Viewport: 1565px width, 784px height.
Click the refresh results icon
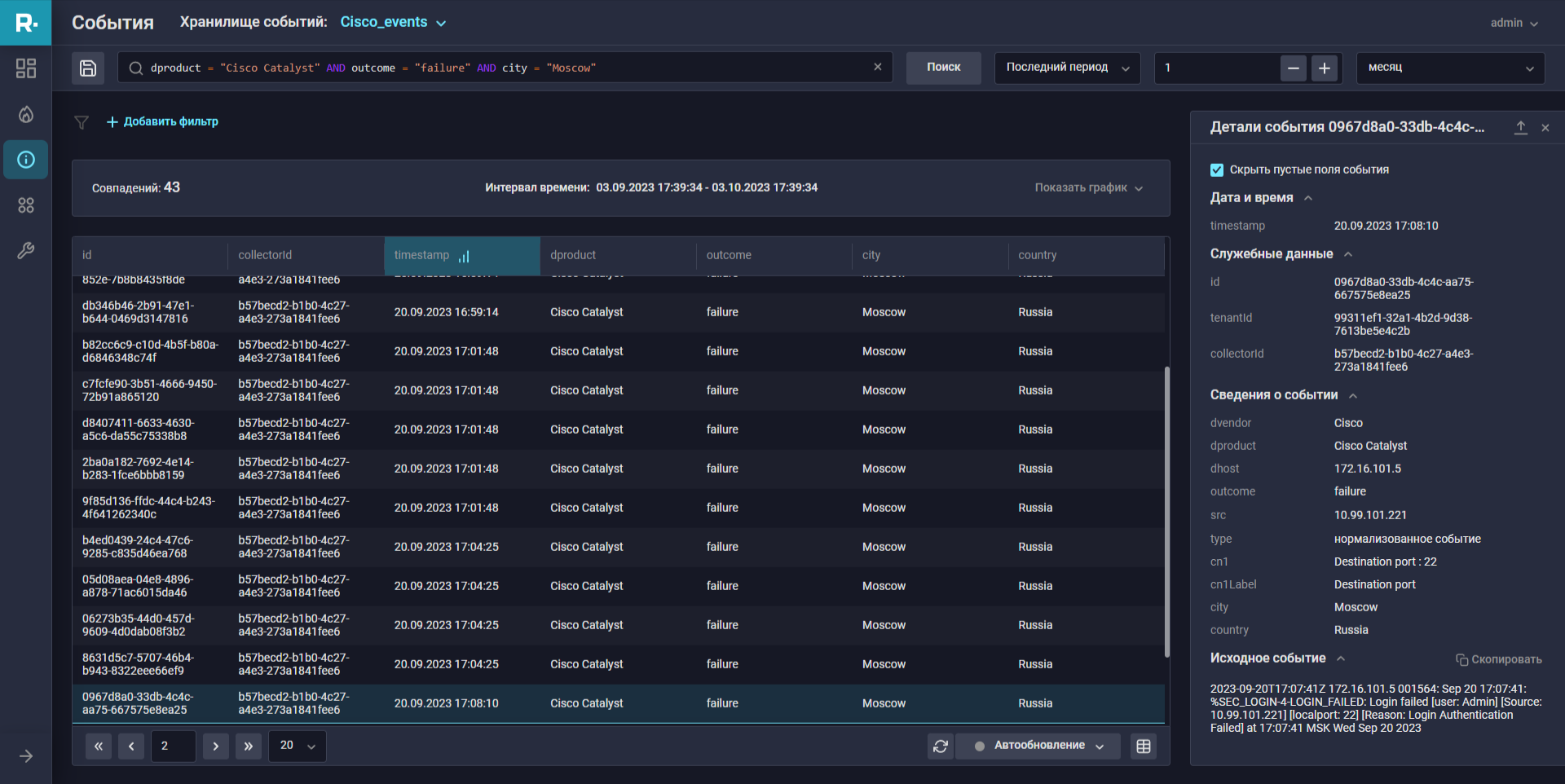[941, 746]
